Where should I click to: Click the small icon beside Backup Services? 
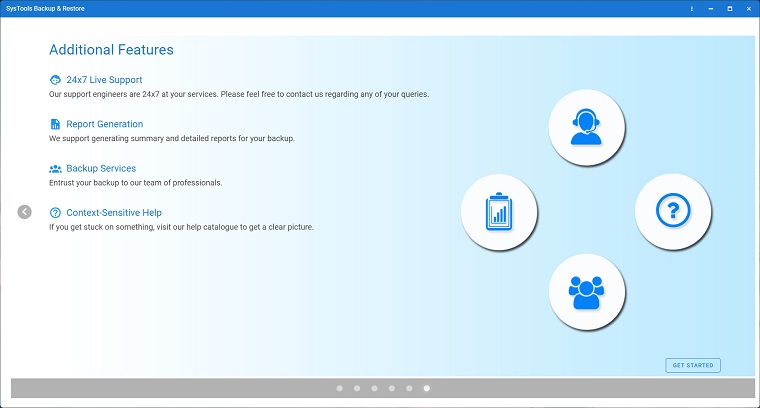tap(55, 169)
